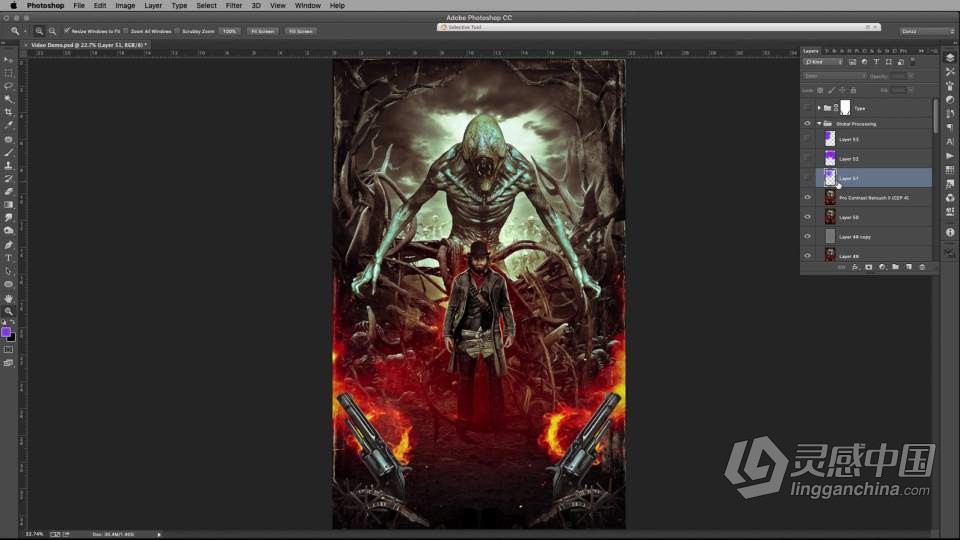
Task: Select the Eyedropper tool
Action: coord(9,125)
